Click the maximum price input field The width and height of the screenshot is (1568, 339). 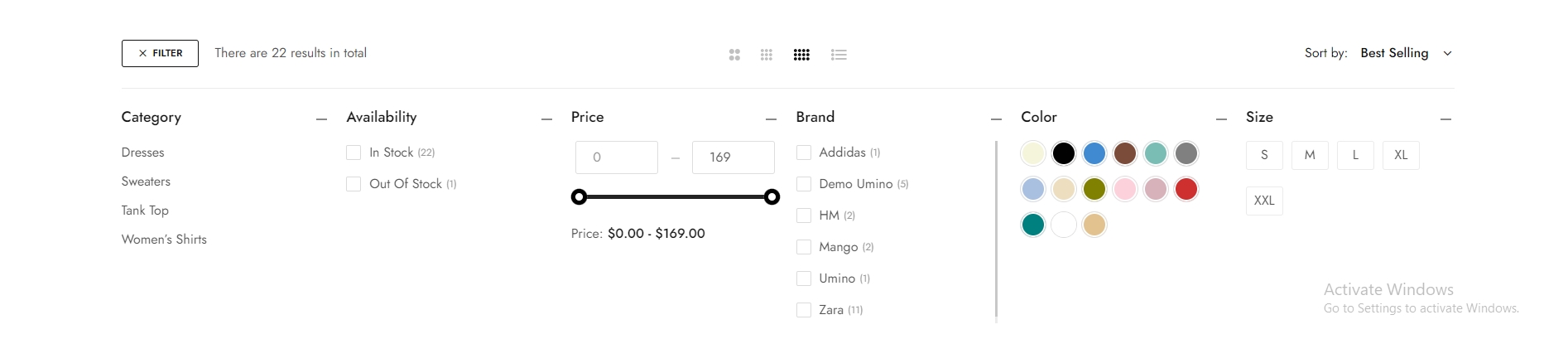733,157
